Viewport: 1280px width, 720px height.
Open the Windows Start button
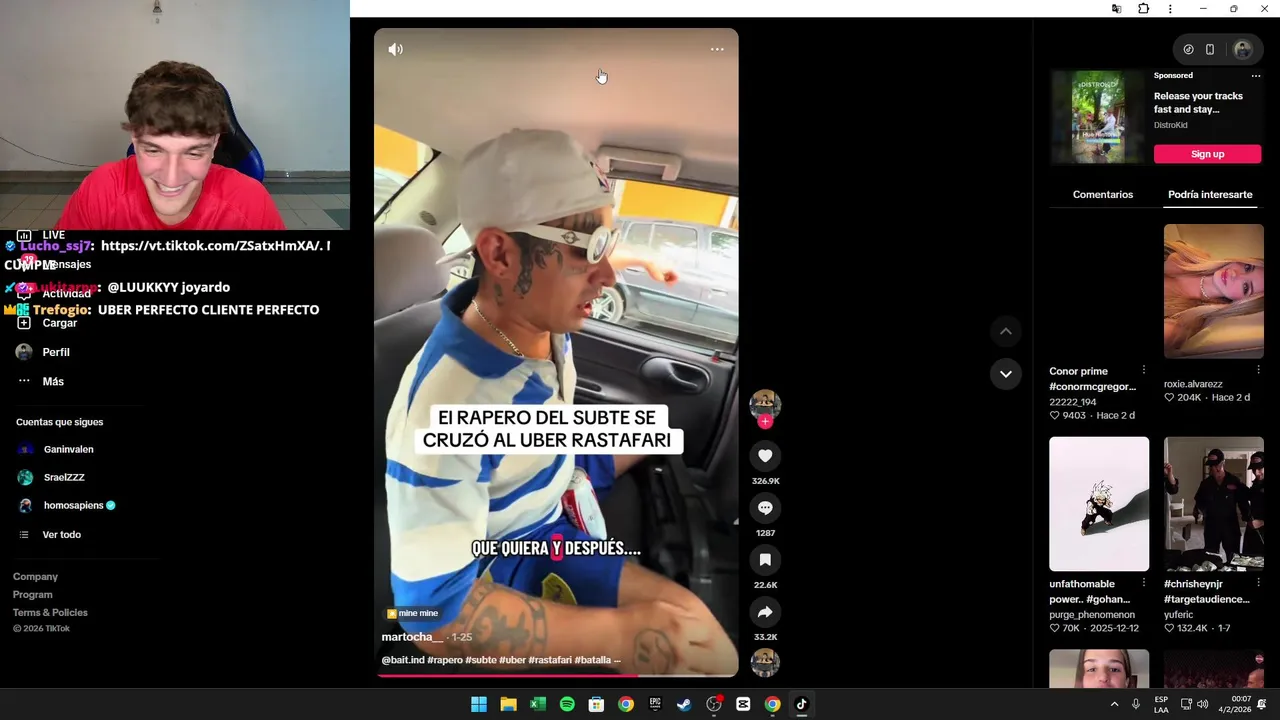coord(479,704)
